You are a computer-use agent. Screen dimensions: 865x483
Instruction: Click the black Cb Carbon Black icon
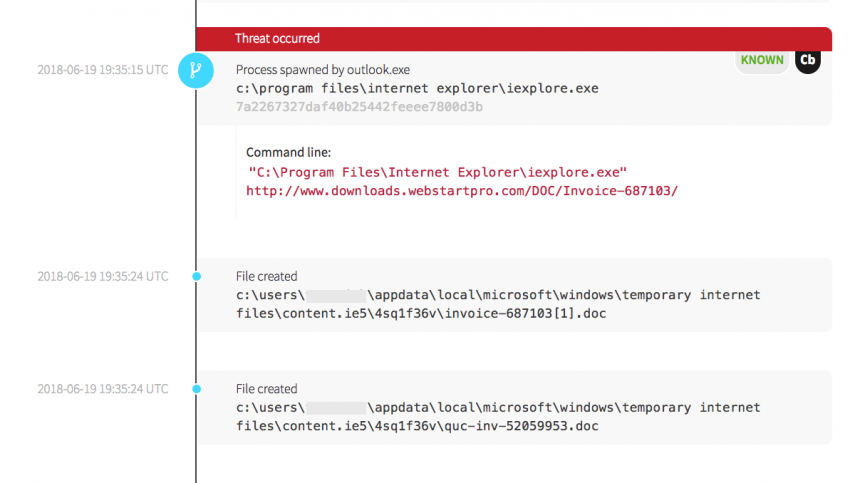[808, 60]
